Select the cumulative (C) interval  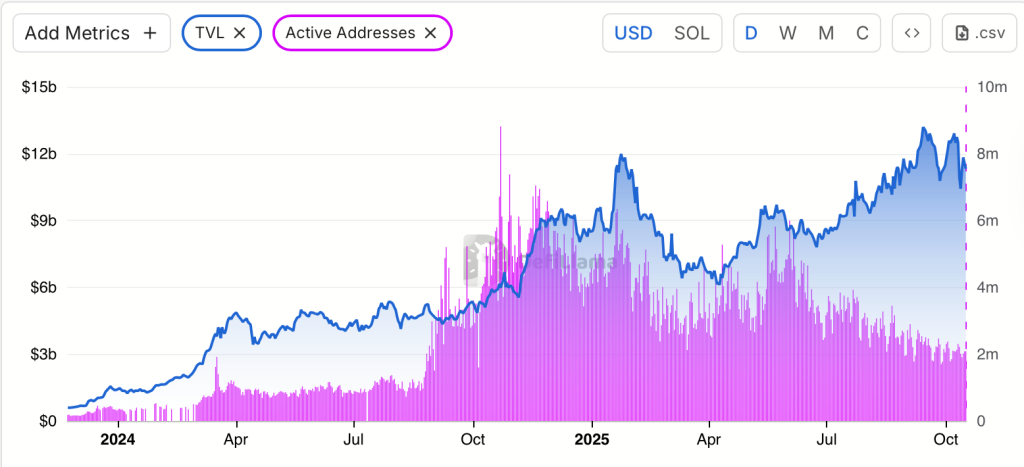862,33
